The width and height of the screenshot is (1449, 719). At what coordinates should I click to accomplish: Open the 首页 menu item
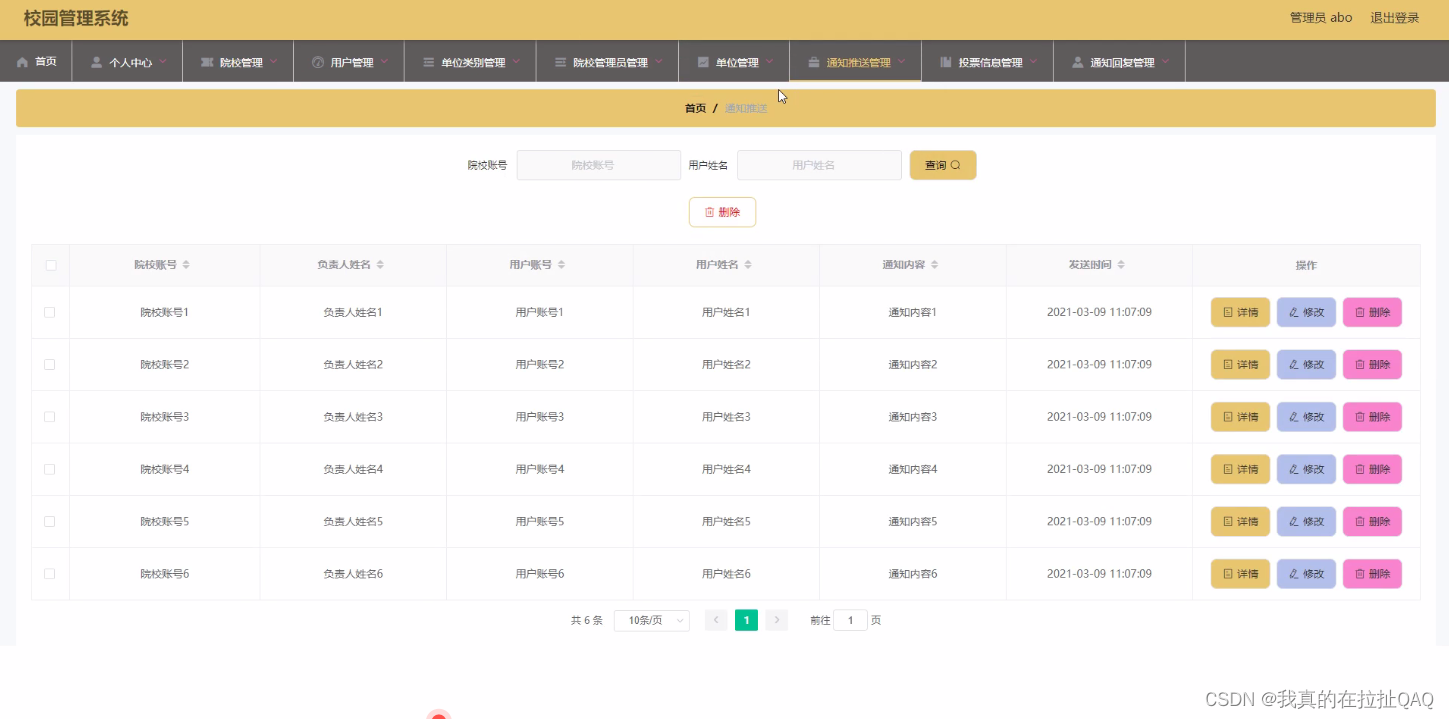coord(36,61)
